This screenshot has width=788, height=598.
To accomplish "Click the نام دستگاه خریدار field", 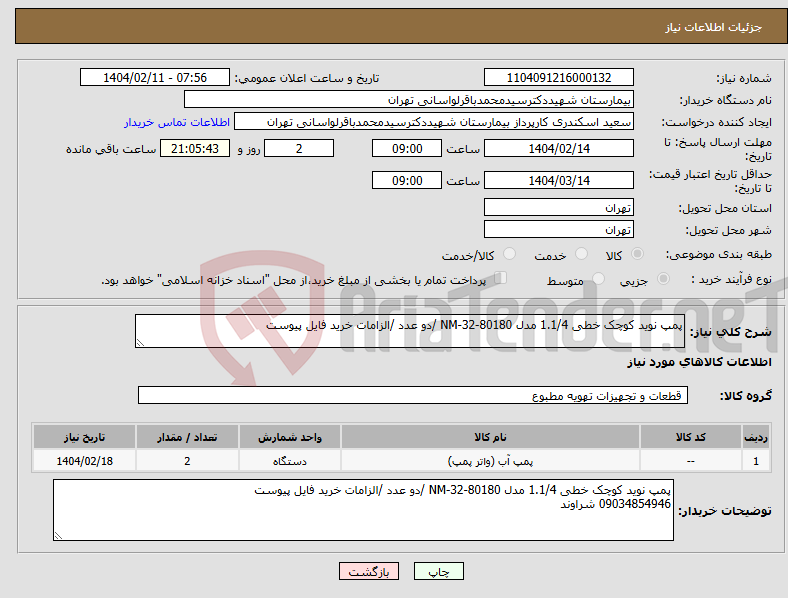I will click(x=409, y=99).
